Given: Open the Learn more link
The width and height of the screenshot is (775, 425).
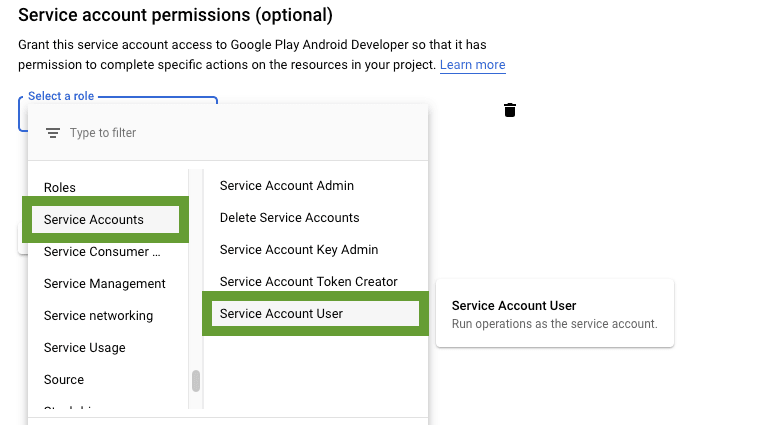Looking at the screenshot, I should [x=472, y=65].
